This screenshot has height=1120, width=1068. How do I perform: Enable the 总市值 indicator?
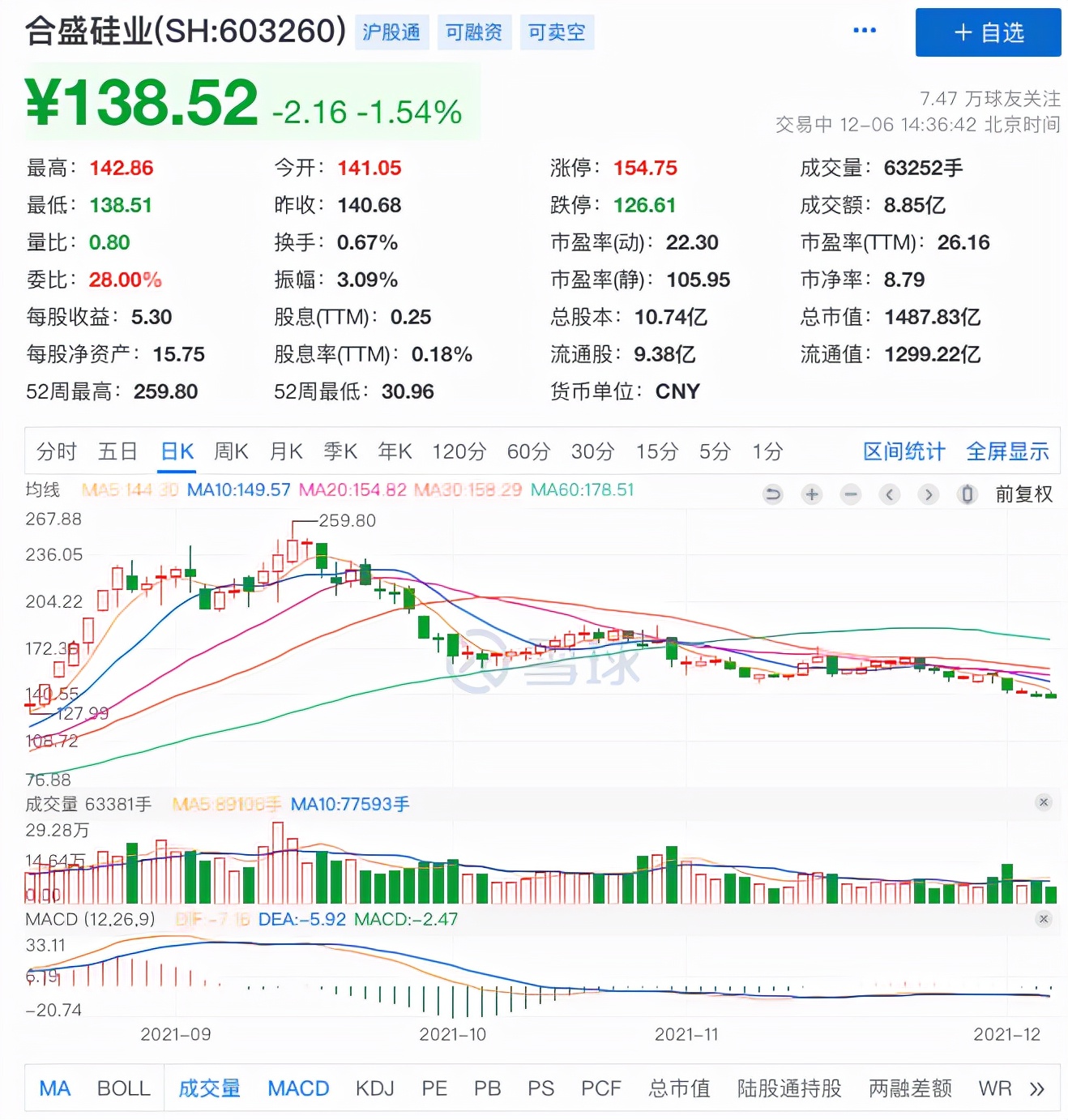click(x=679, y=1088)
